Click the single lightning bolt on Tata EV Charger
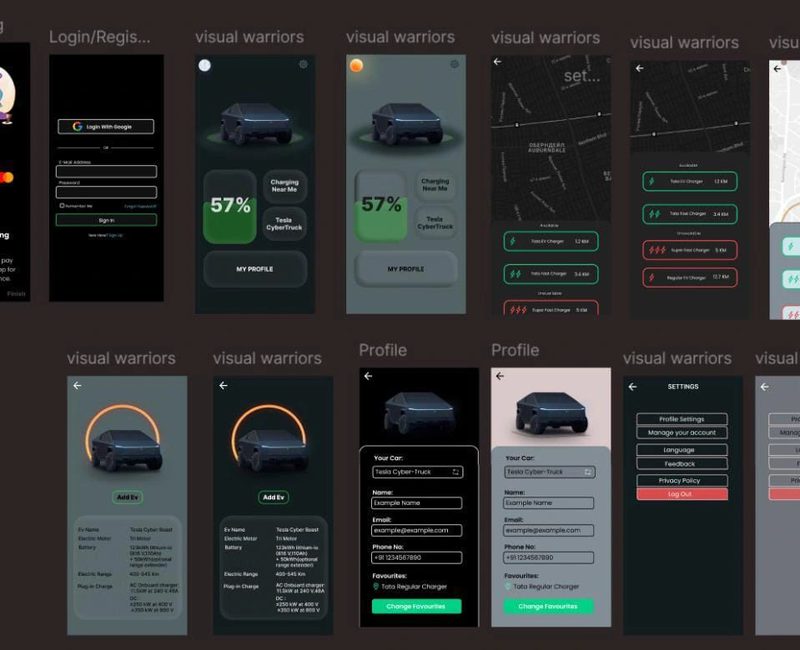This screenshot has width=800, height=650. pos(512,240)
